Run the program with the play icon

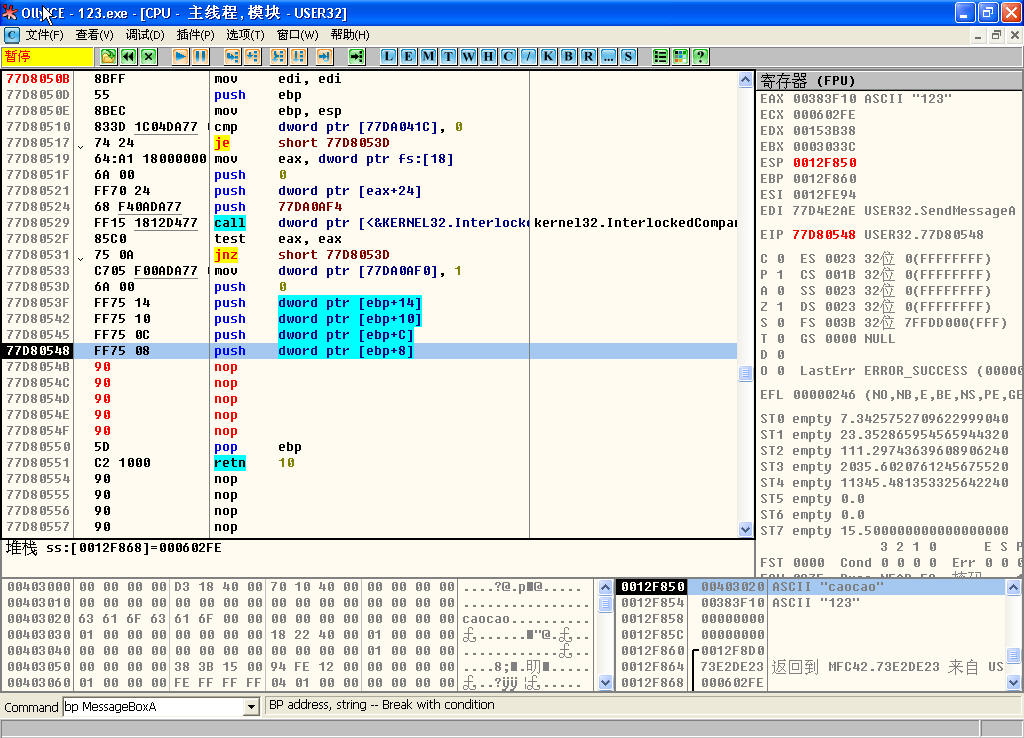tap(181, 56)
